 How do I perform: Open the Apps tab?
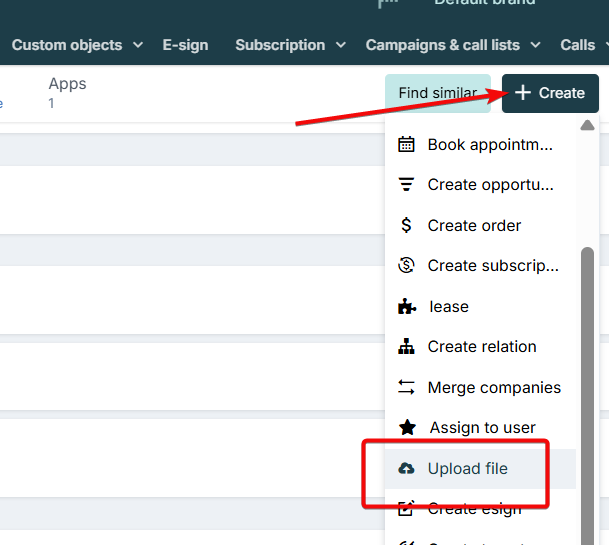click(x=67, y=84)
